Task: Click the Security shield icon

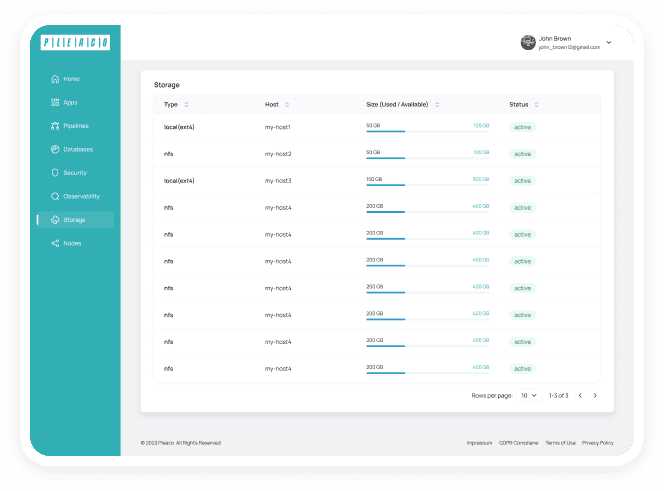Action: pyautogui.click(x=55, y=172)
